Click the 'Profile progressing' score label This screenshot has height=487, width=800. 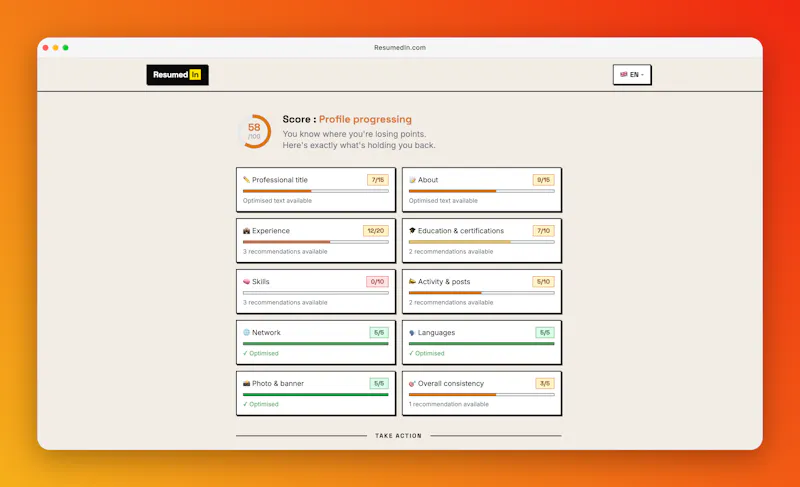coord(365,119)
